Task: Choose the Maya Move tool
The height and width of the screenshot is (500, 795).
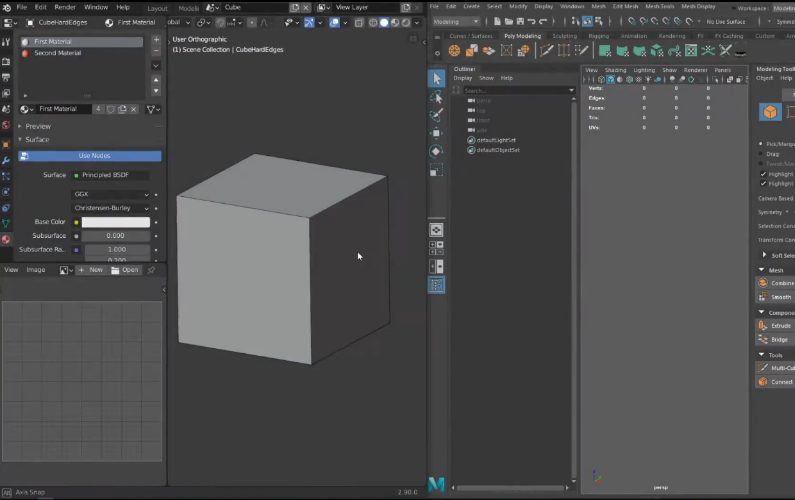Action: tap(436, 133)
